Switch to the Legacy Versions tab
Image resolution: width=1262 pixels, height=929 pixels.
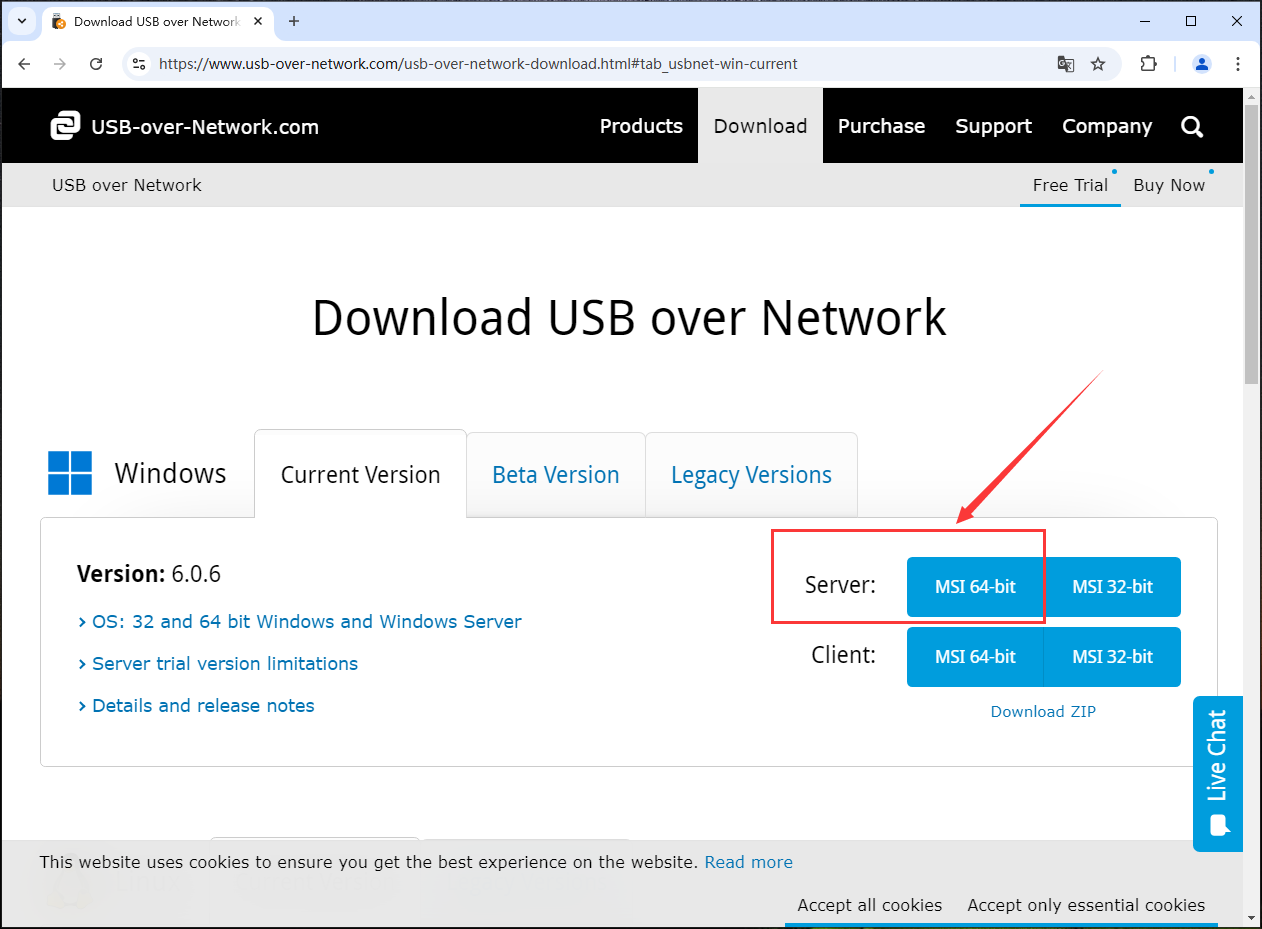[751, 474]
